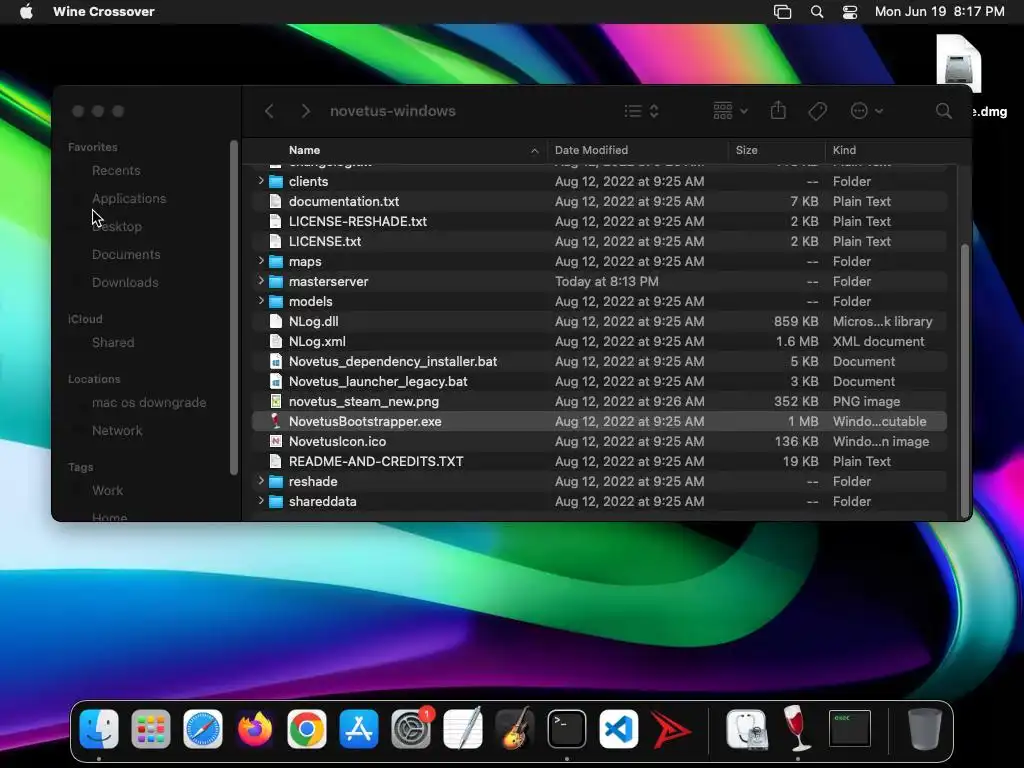Go back with the Finder back arrow
The width and height of the screenshot is (1024, 768).
coord(269,111)
